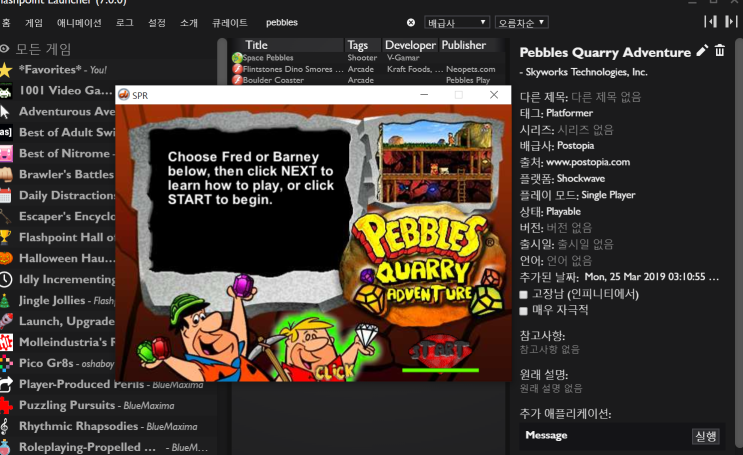Open the 배급사 sort-by dropdown
The height and width of the screenshot is (455, 743).
pos(457,22)
